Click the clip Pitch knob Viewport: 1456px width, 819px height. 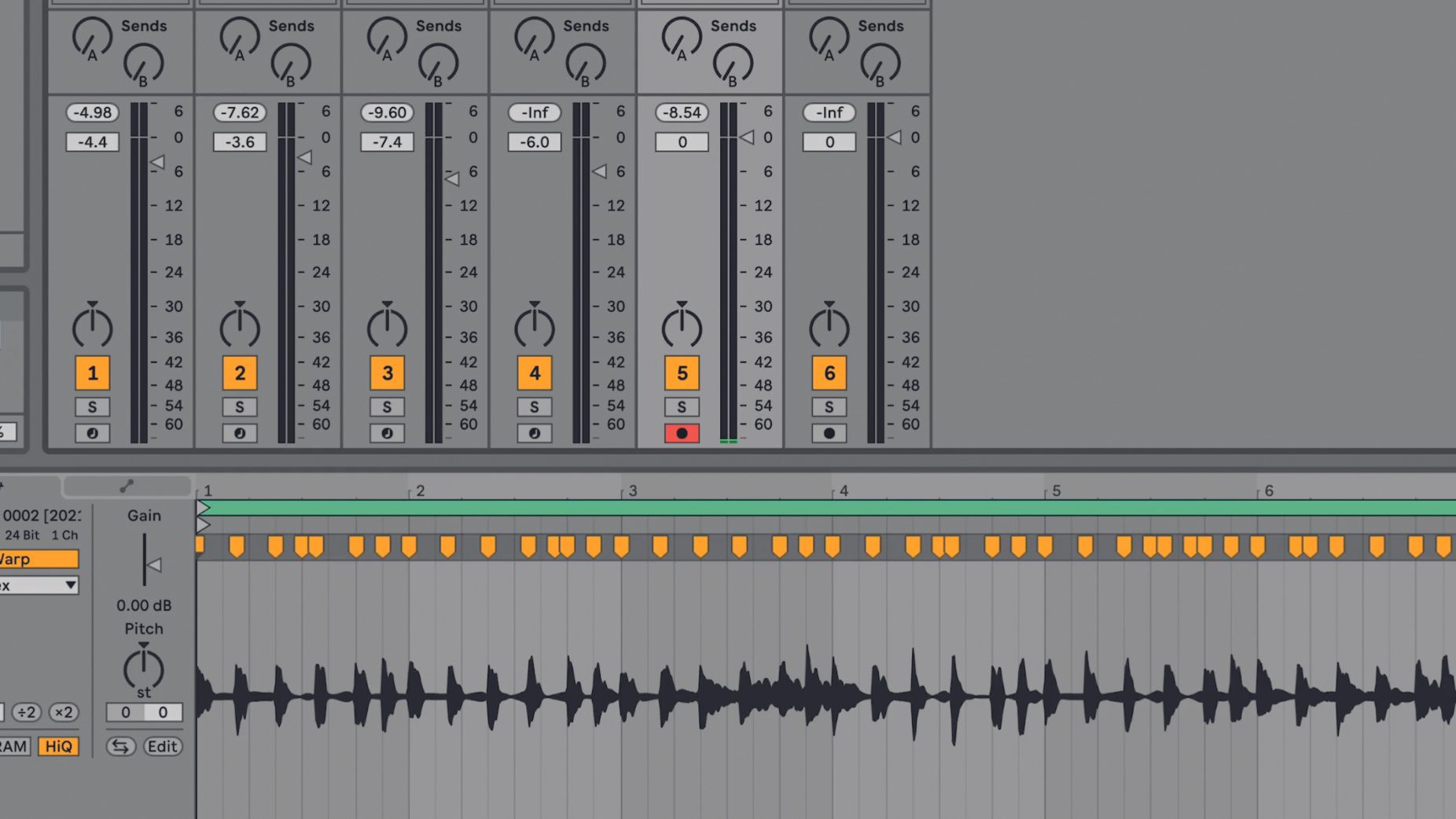click(x=143, y=669)
